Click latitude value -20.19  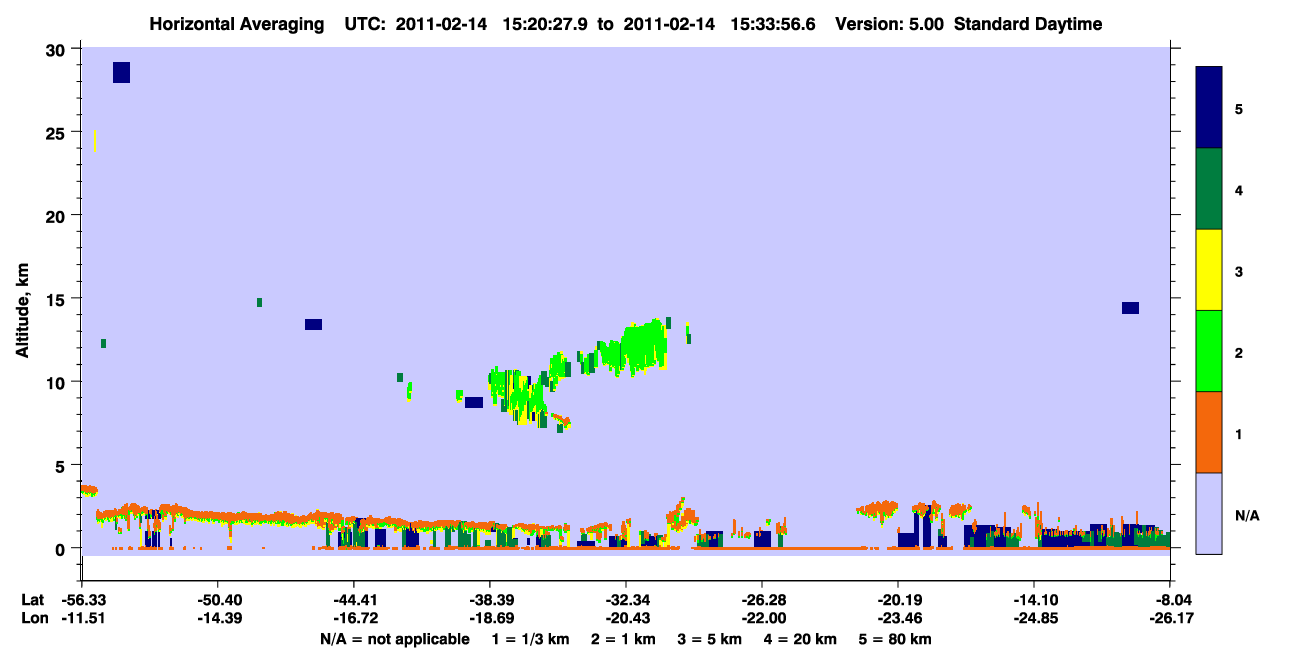point(898,600)
